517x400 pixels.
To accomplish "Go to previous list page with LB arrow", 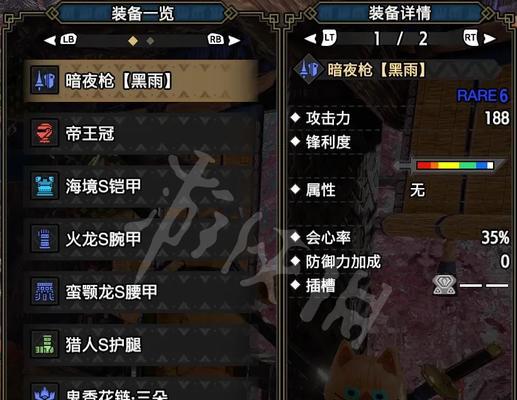I will pos(60,40).
